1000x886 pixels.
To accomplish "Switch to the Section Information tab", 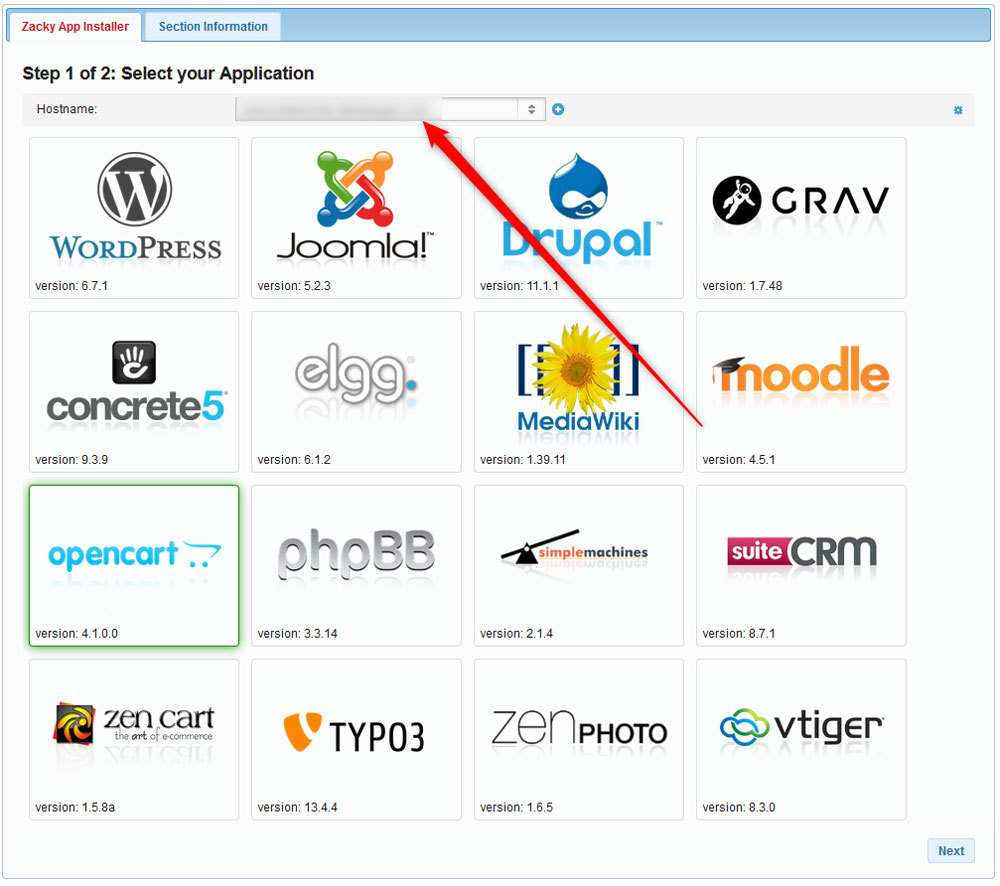I will [211, 26].
